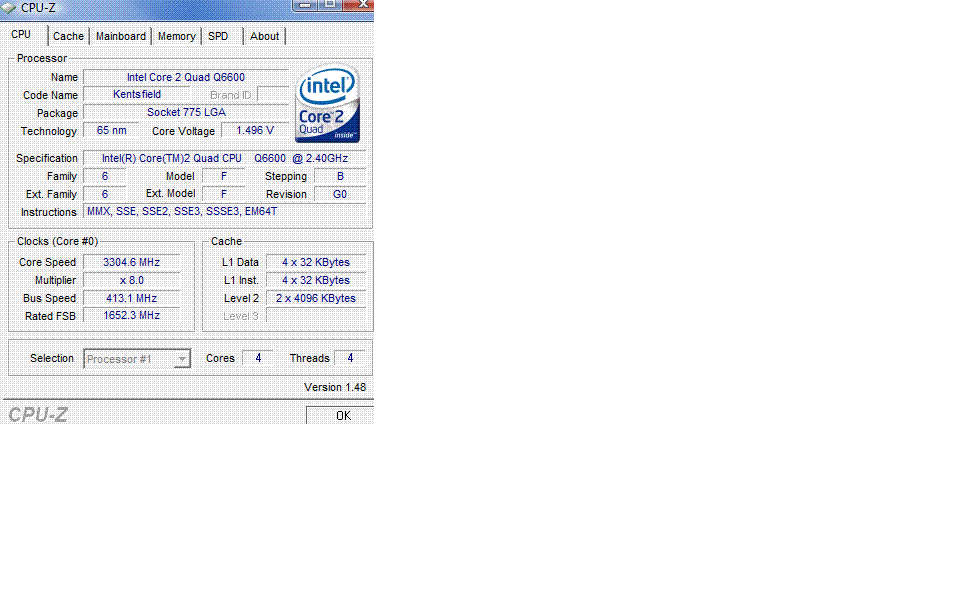
Task: Click the Level 2 value '2 x 4096 KBytes'
Action: tap(316, 298)
